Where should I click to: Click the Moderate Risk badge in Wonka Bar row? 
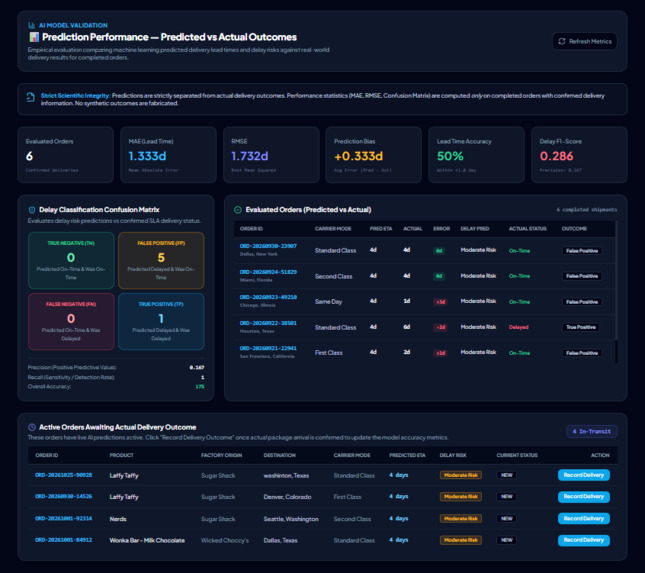pyautogui.click(x=460, y=540)
